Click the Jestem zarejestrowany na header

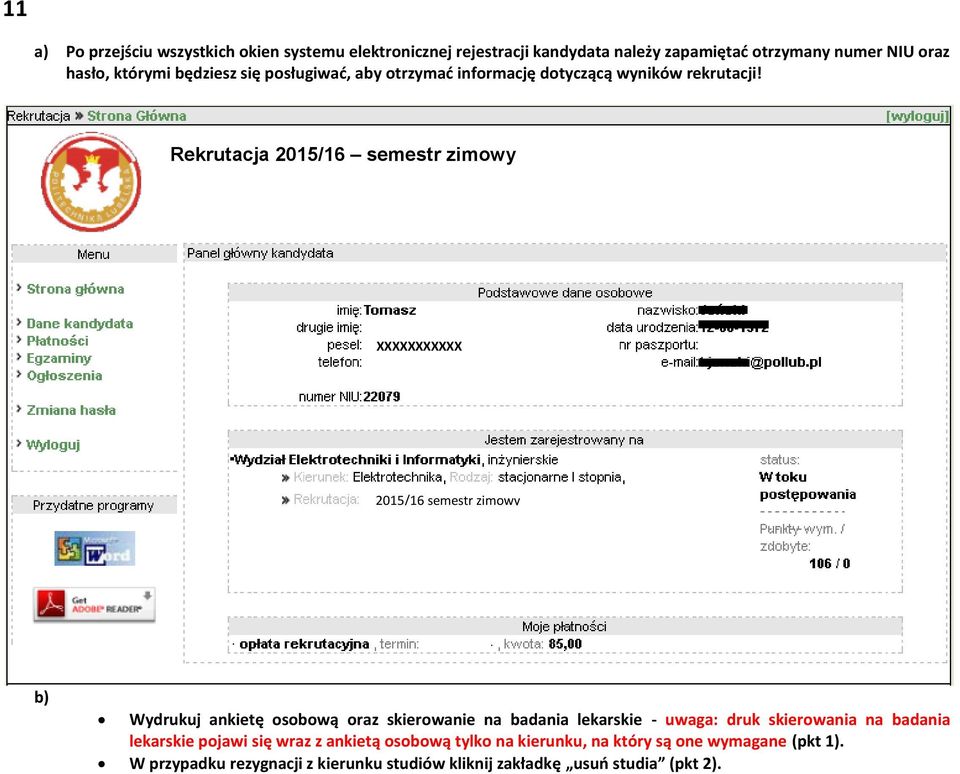pyautogui.click(x=565, y=440)
